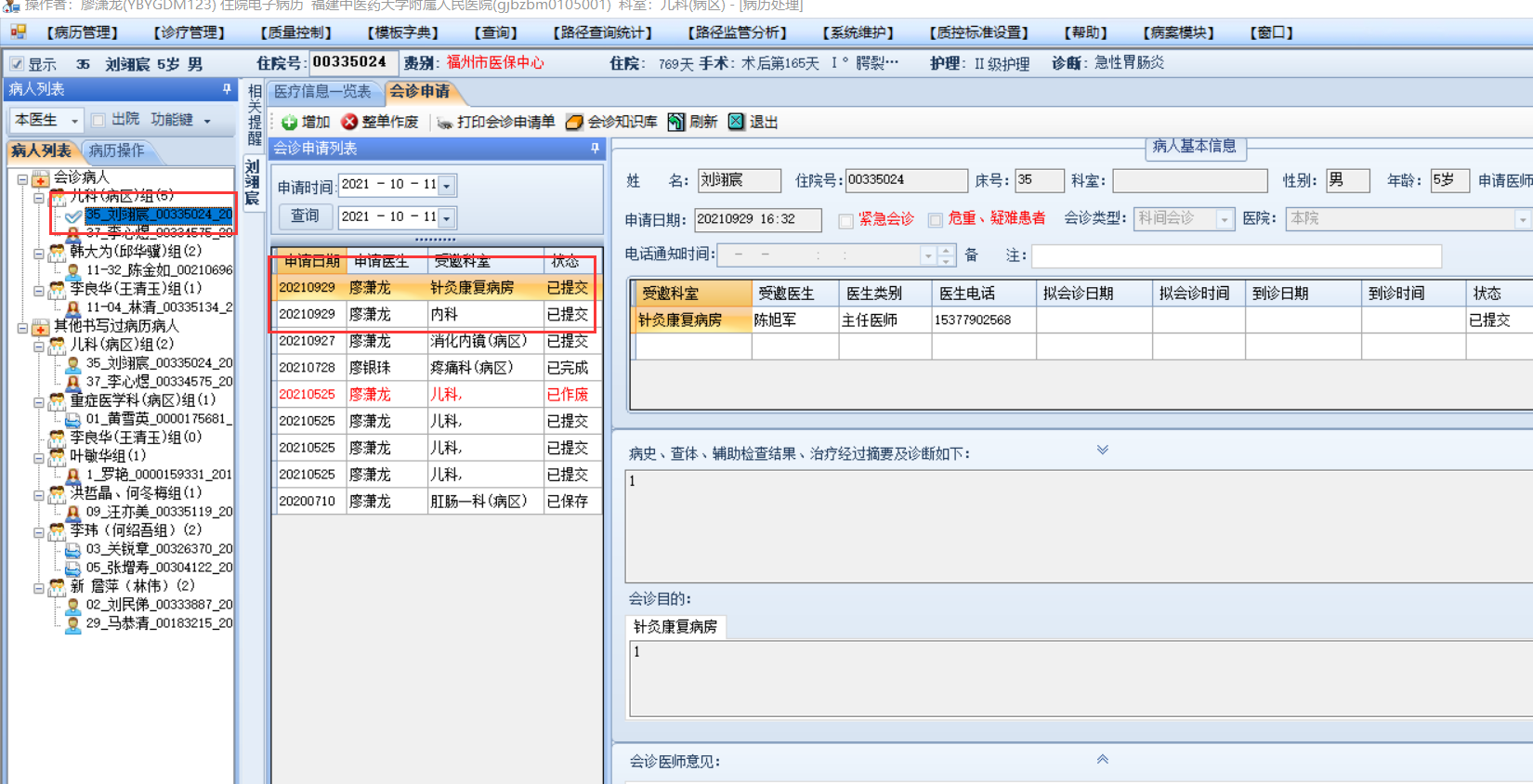Click the empty 科室 input field
Viewport: 1533px width, 784px height.
(1190, 180)
